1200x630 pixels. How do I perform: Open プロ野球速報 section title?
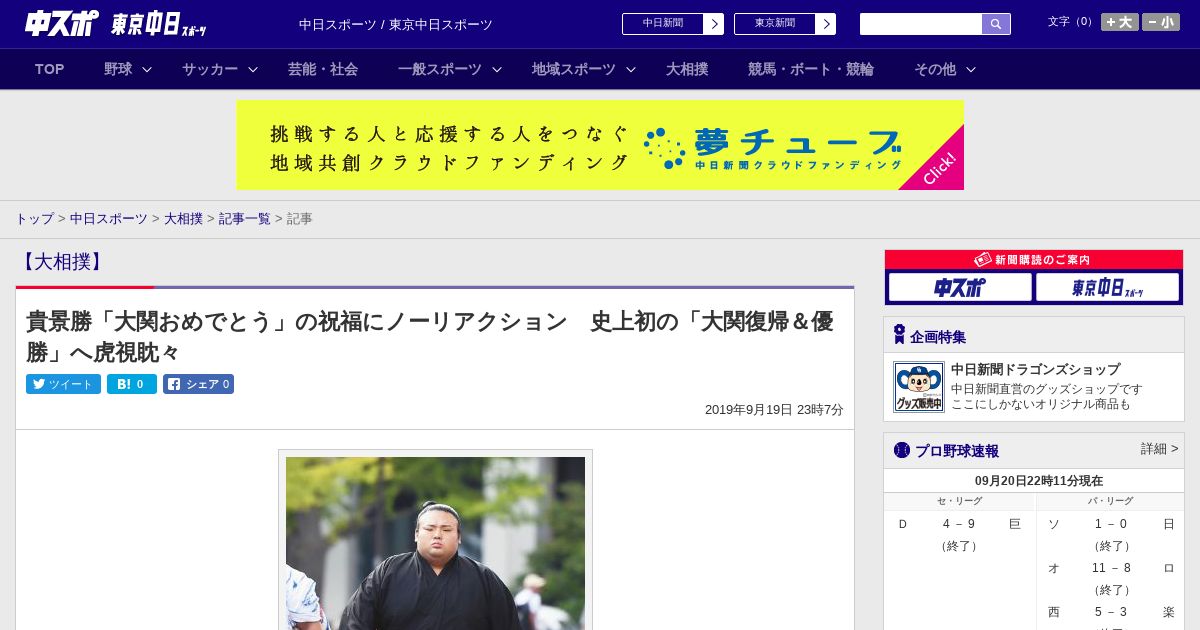[957, 451]
